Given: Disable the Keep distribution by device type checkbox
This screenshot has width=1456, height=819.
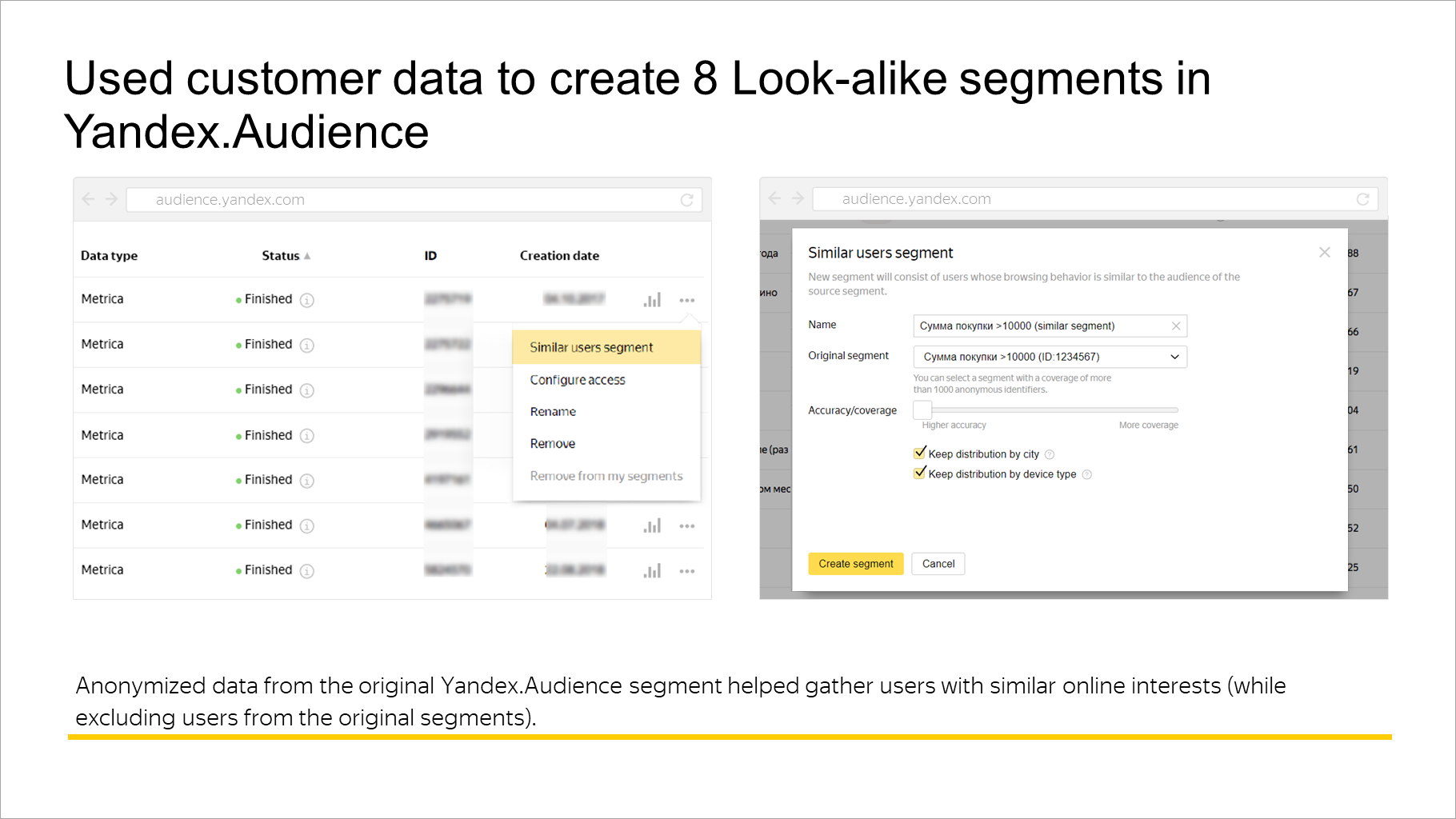Looking at the screenshot, I should click(919, 472).
